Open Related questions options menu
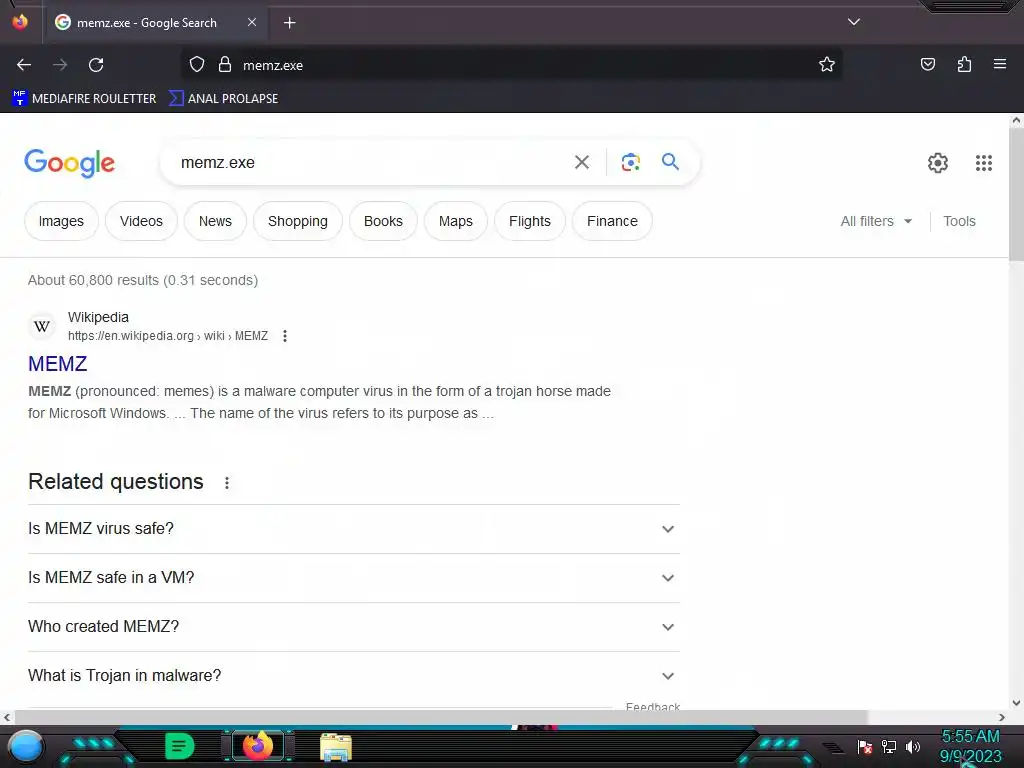The height and width of the screenshot is (768, 1024). [x=227, y=483]
